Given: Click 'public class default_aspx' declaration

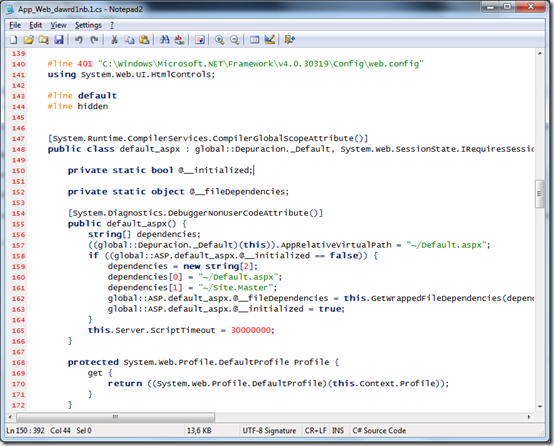Looking at the screenshot, I should [x=114, y=149].
